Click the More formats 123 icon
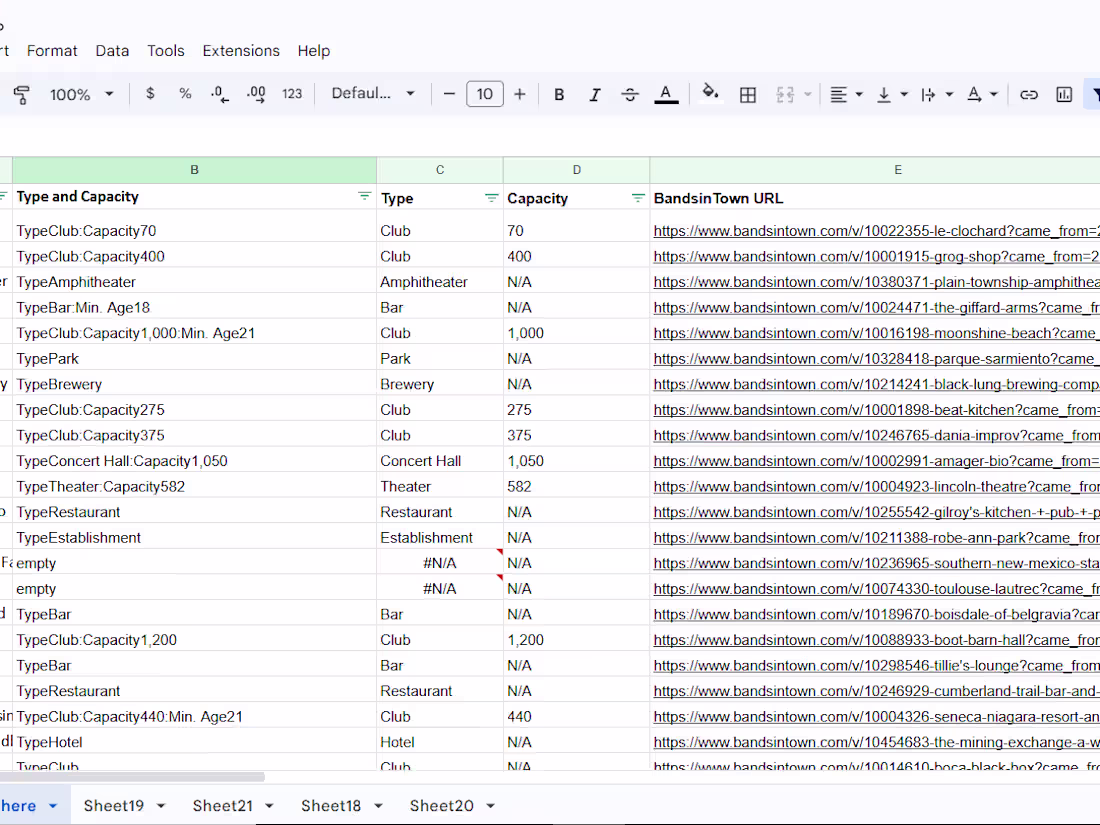 291,94
